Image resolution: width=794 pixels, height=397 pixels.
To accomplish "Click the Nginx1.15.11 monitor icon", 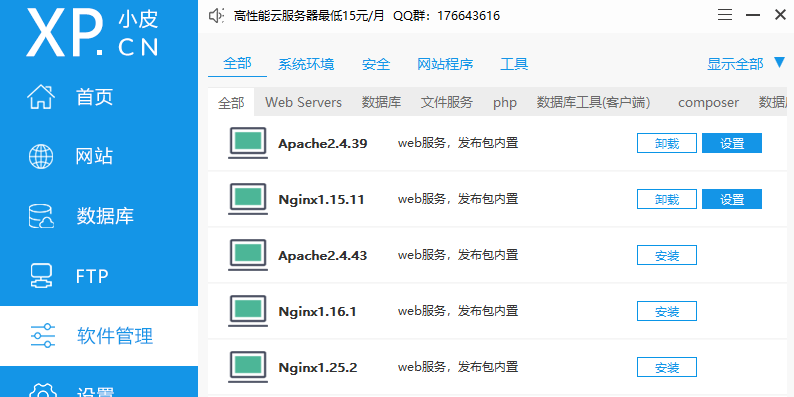I will coord(248,199).
